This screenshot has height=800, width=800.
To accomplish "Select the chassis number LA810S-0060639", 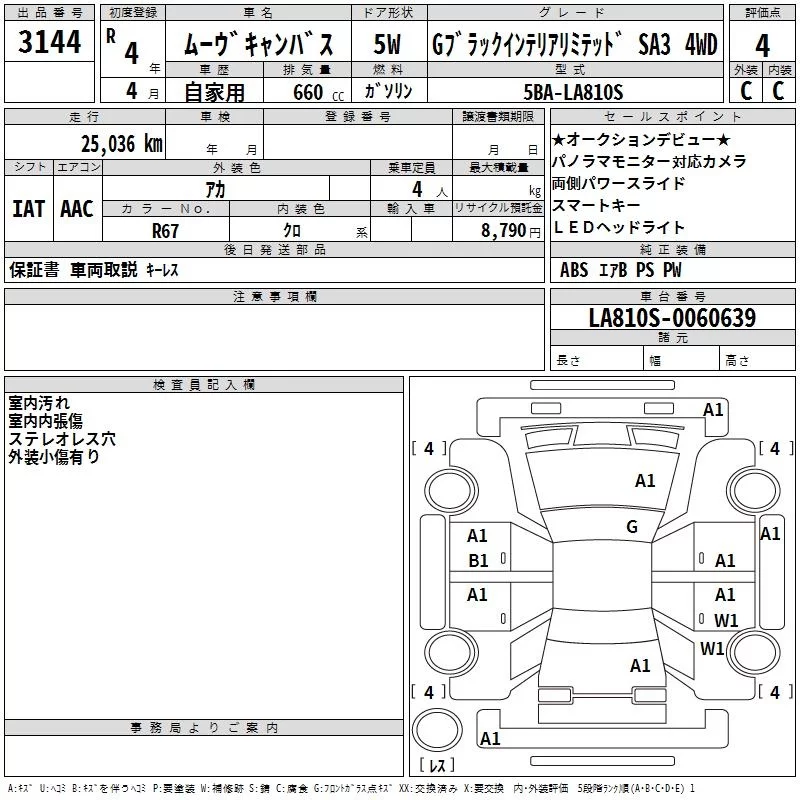I will [x=672, y=317].
